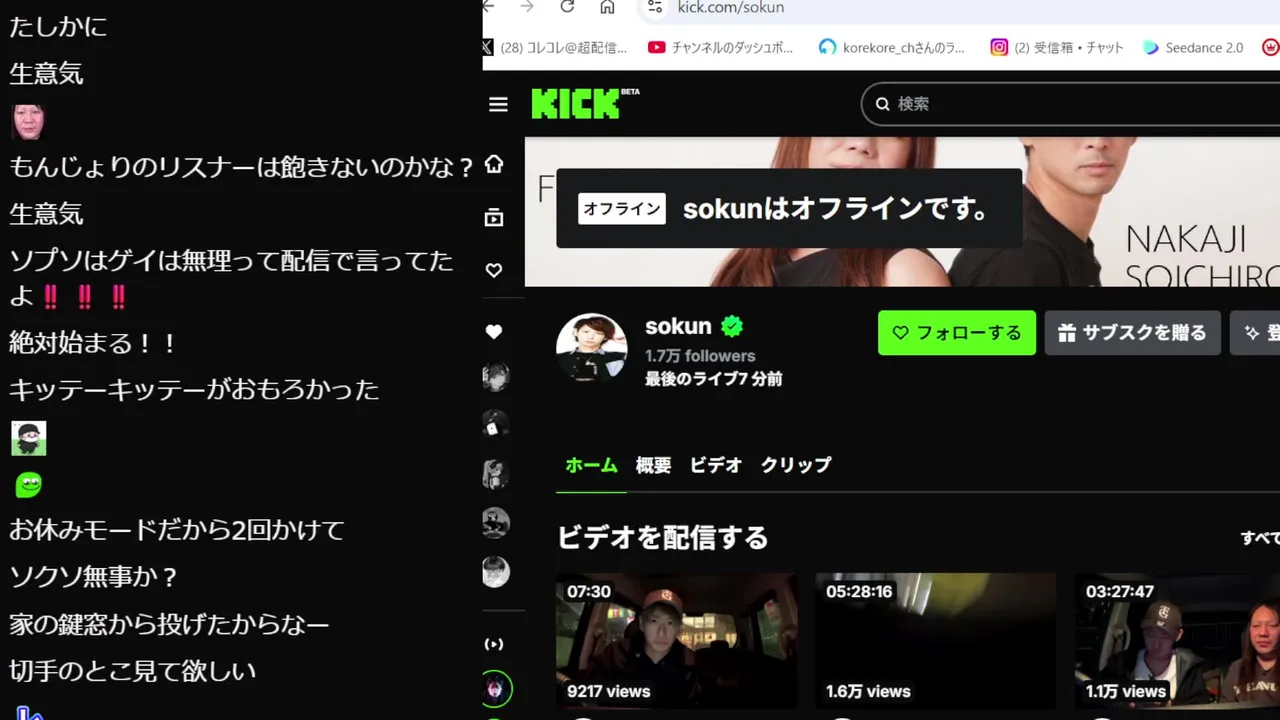Open the 03:27:47 video thumbnail
Viewport: 1280px width, 720px height.
(1177, 641)
